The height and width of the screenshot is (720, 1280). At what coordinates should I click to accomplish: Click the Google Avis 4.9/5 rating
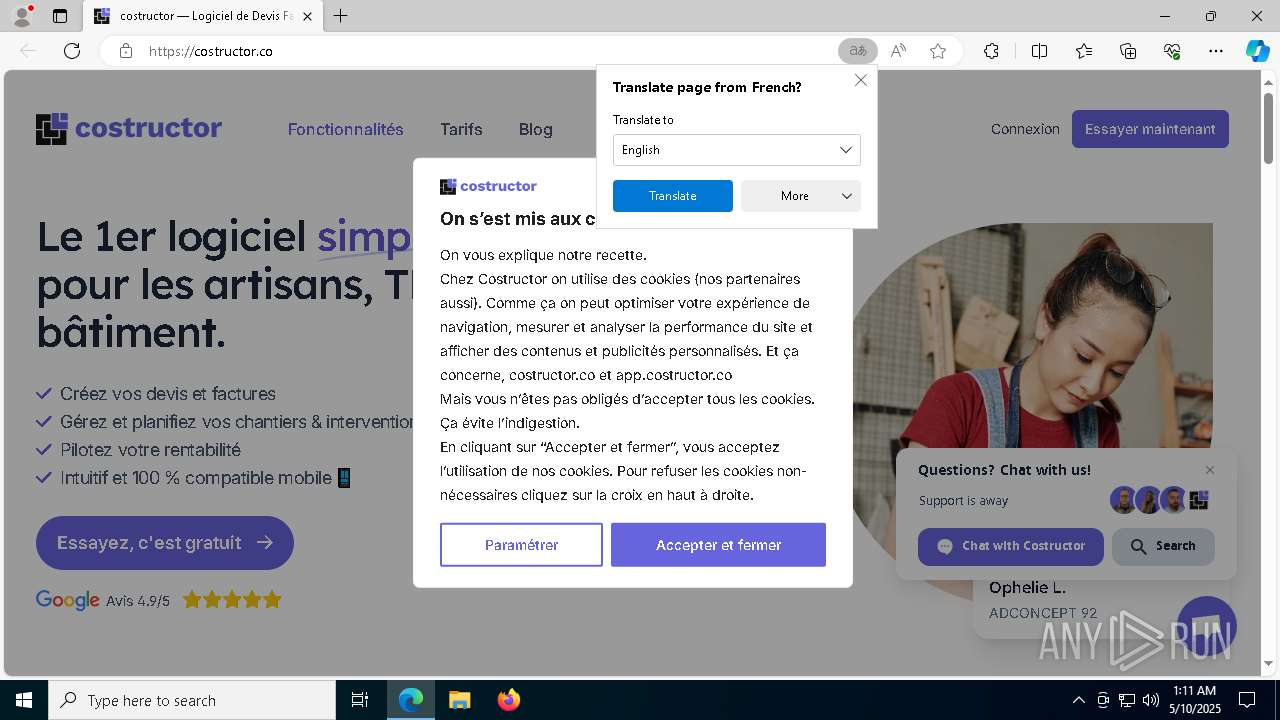click(158, 600)
